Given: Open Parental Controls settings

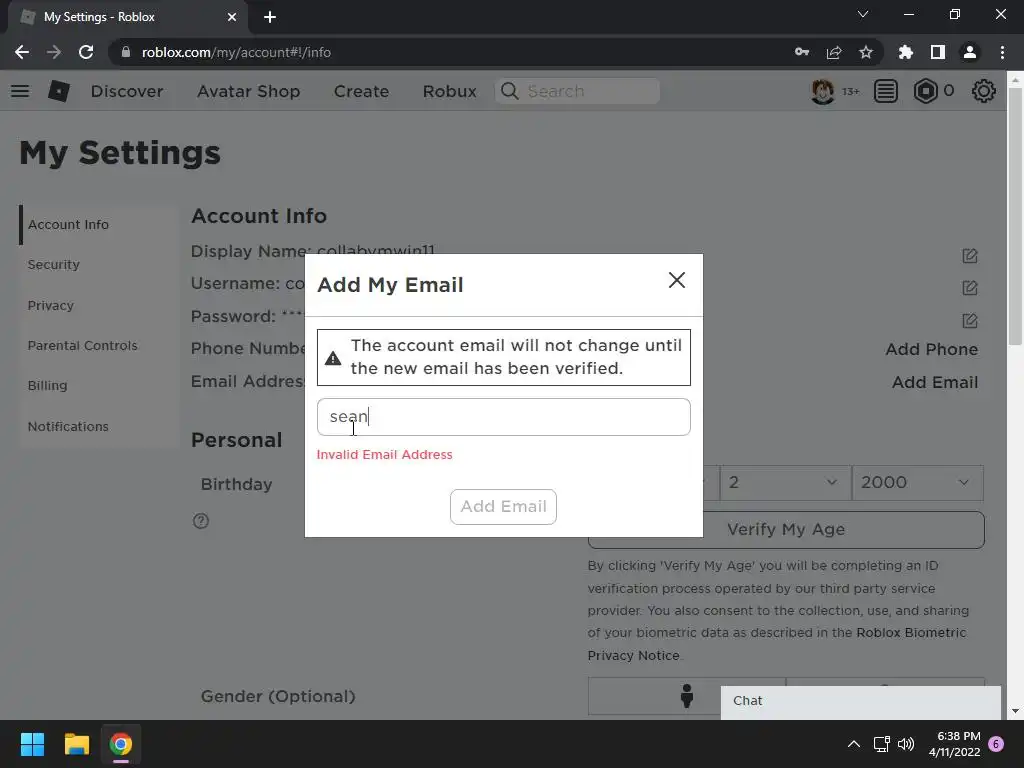Looking at the screenshot, I should pos(82,345).
